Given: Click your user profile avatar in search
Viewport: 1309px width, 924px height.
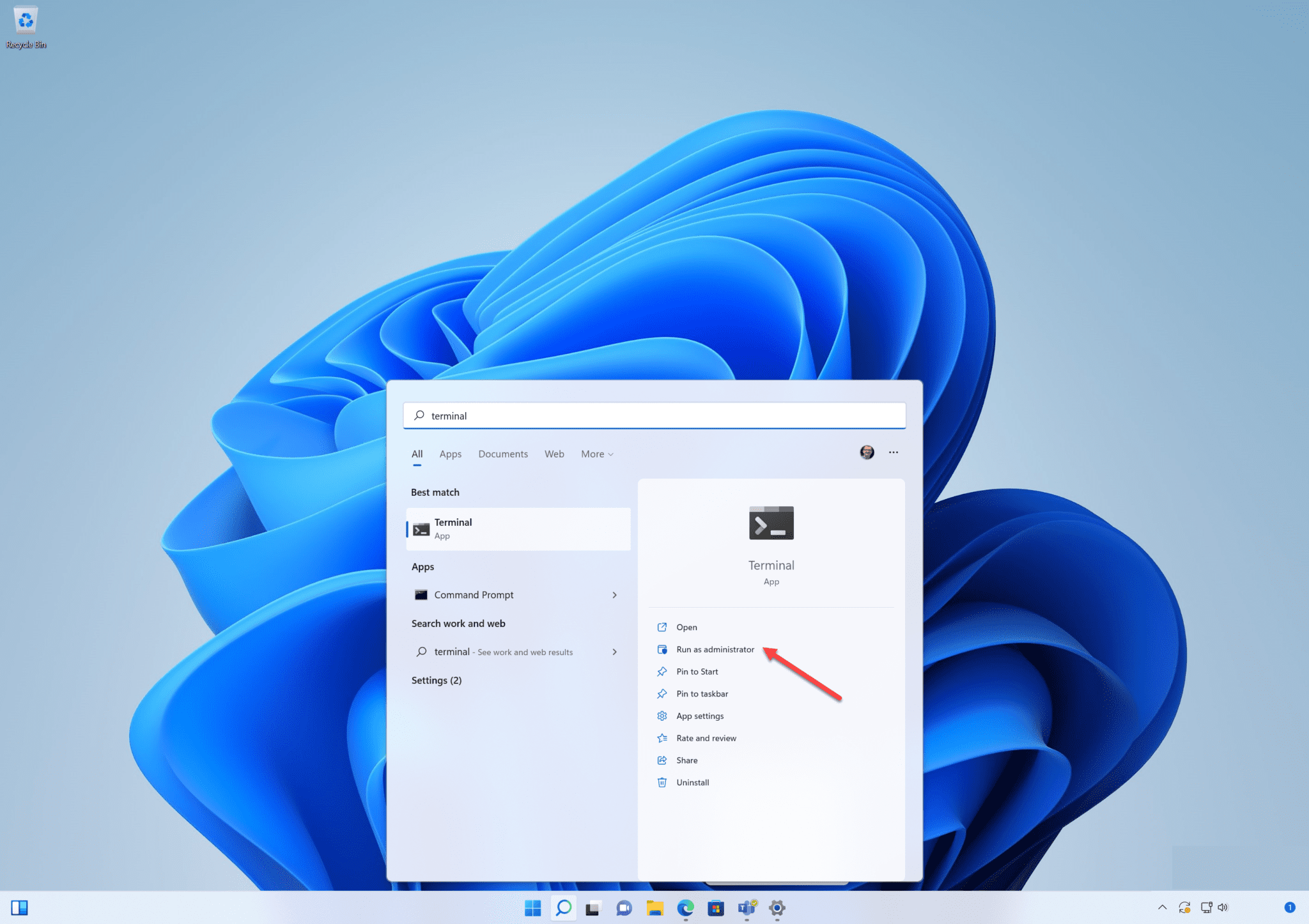Looking at the screenshot, I should click(x=867, y=452).
